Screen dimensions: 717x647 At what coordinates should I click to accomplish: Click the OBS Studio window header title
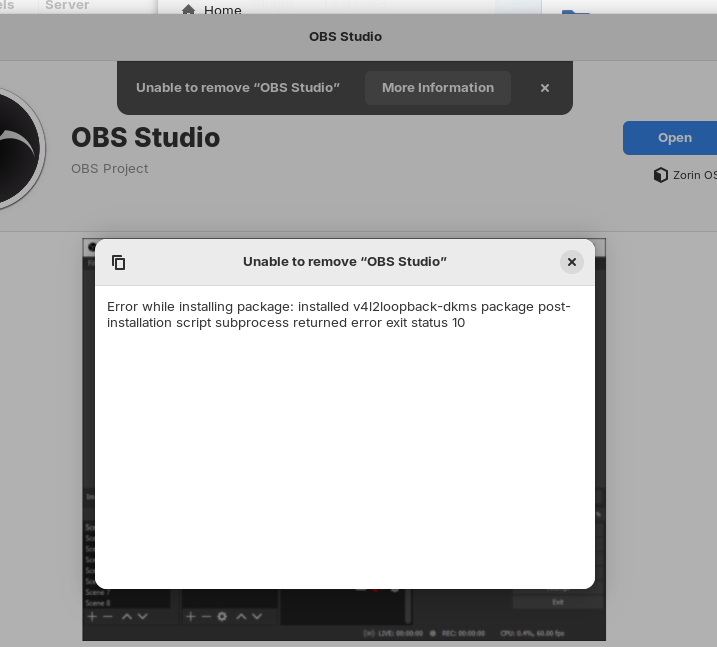[x=345, y=37]
